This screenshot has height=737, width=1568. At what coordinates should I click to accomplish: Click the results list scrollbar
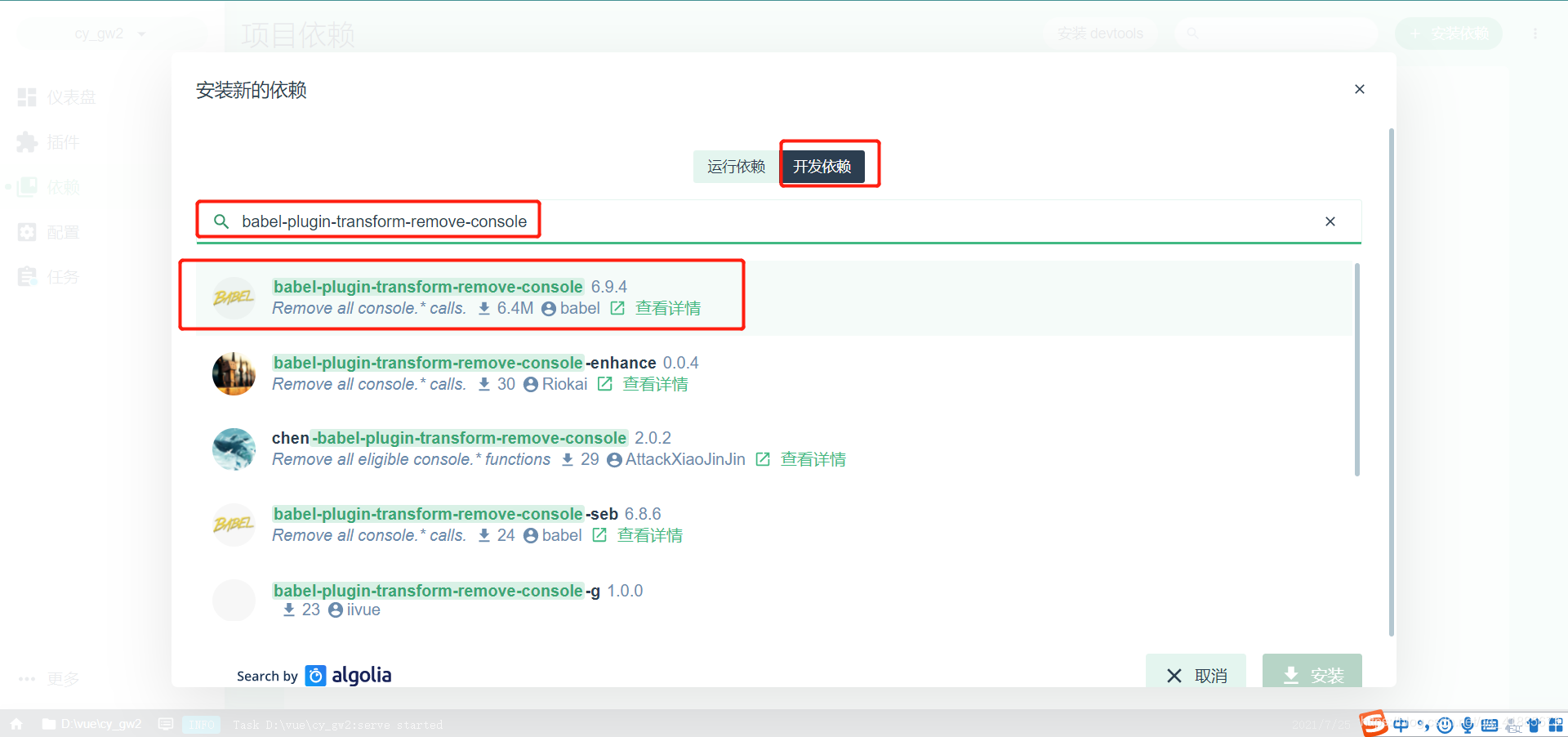[x=1357, y=369]
